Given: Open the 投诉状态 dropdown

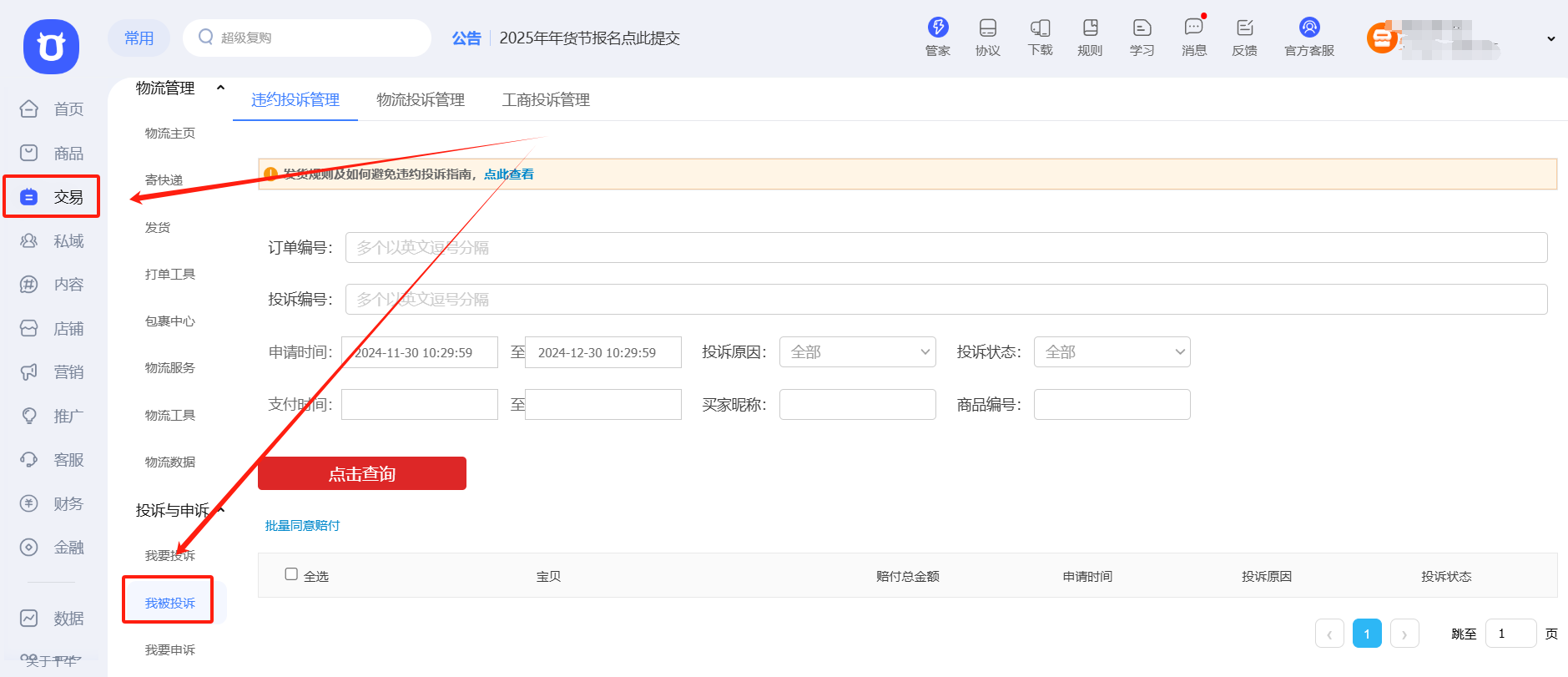Looking at the screenshot, I should pos(1112,351).
